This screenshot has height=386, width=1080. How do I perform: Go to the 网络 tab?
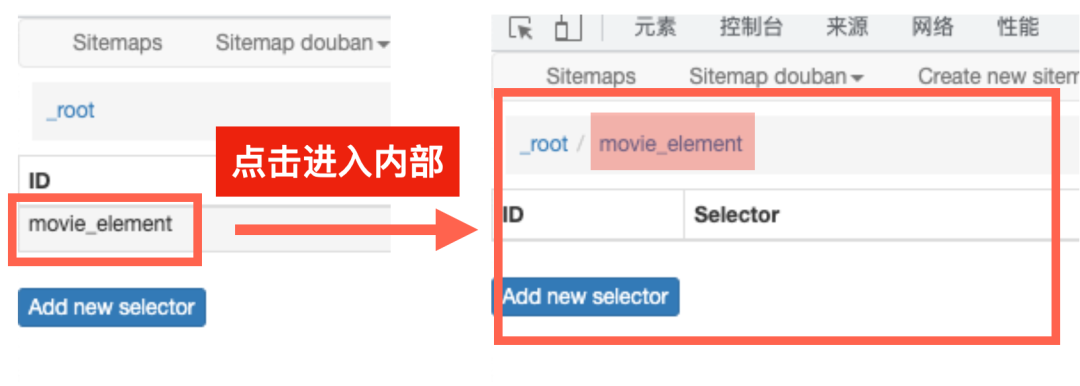coord(933,28)
